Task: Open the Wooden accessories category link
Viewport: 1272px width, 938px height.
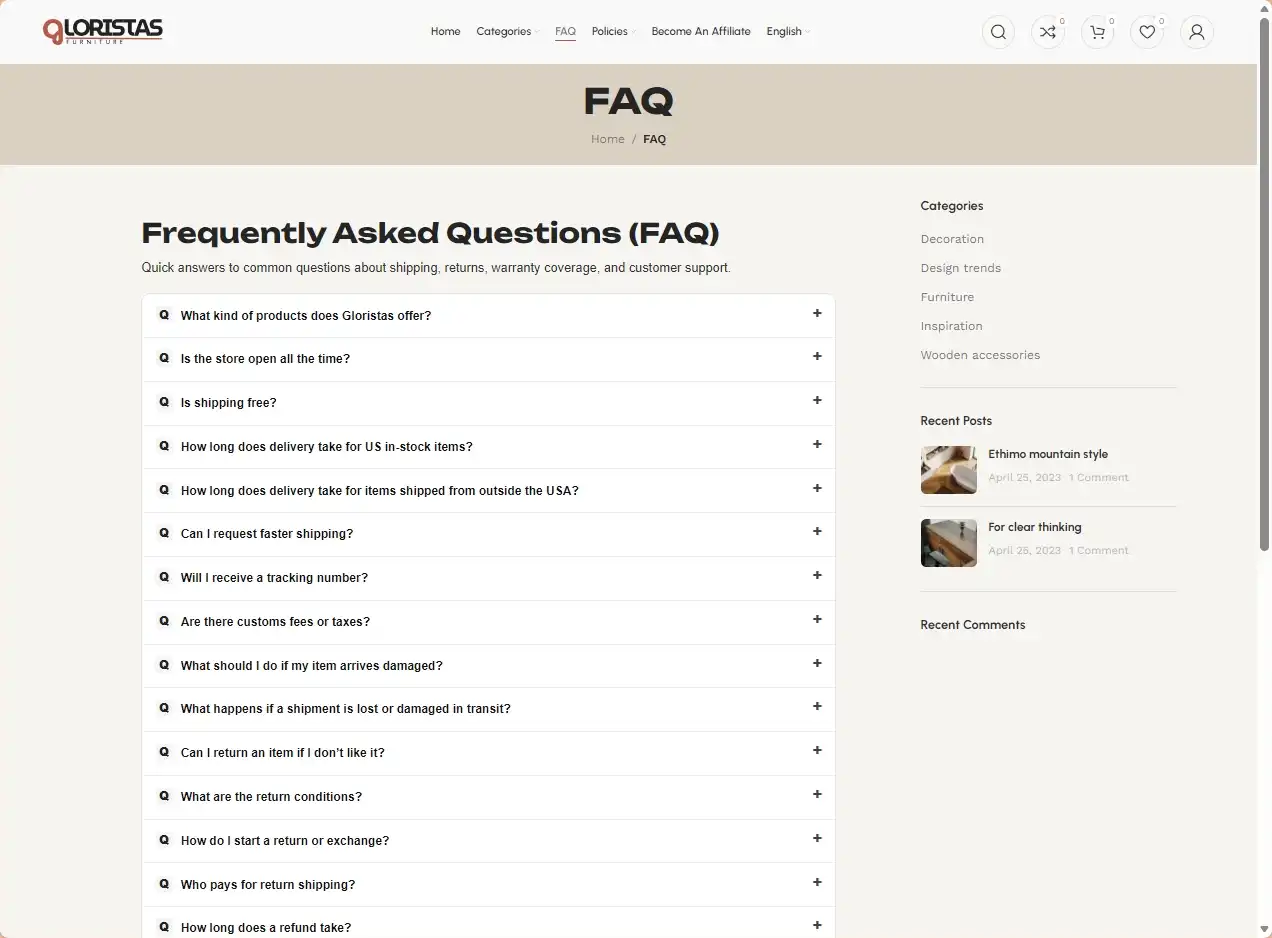Action: click(x=980, y=355)
